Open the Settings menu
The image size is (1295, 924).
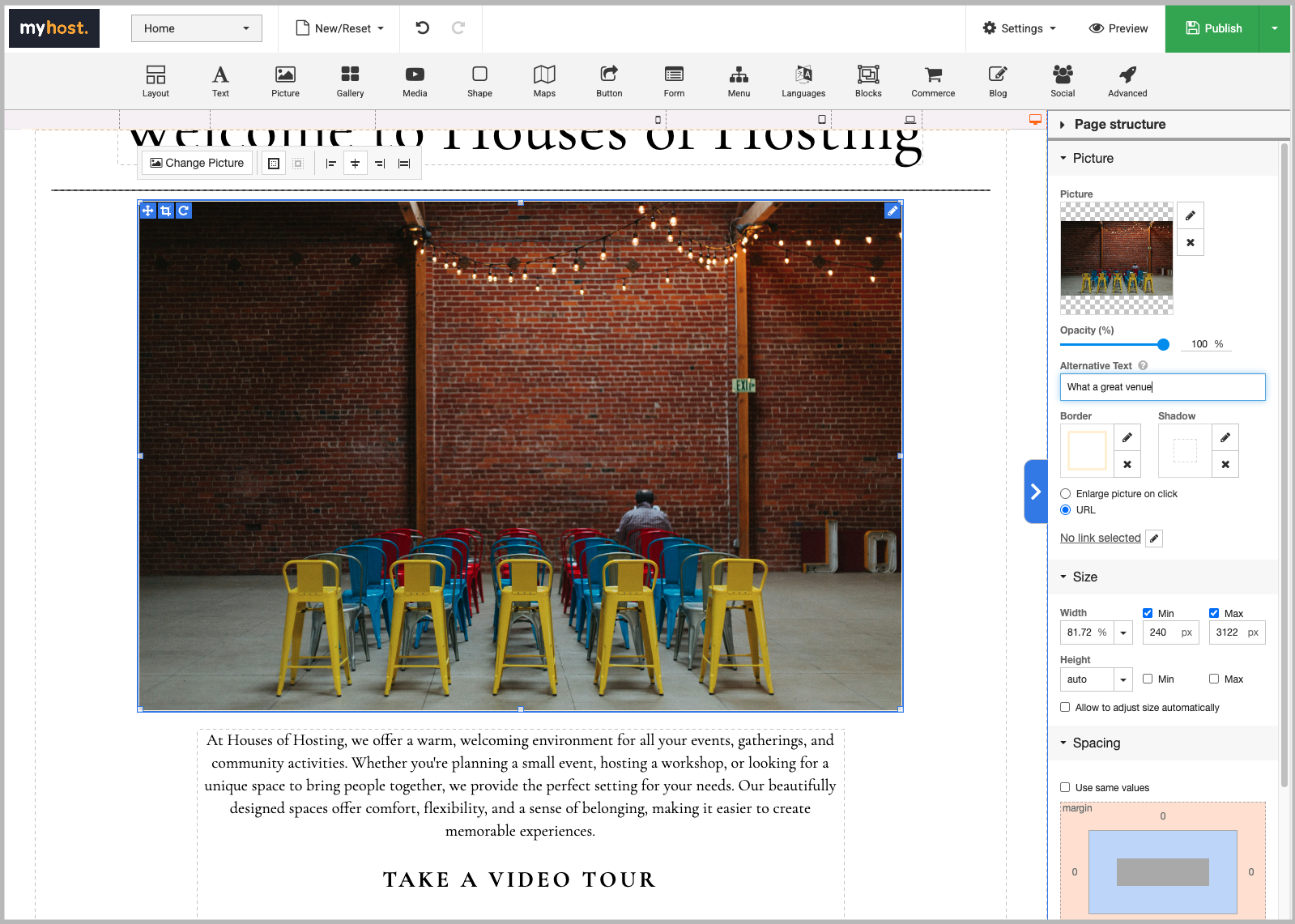pyautogui.click(x=1020, y=28)
